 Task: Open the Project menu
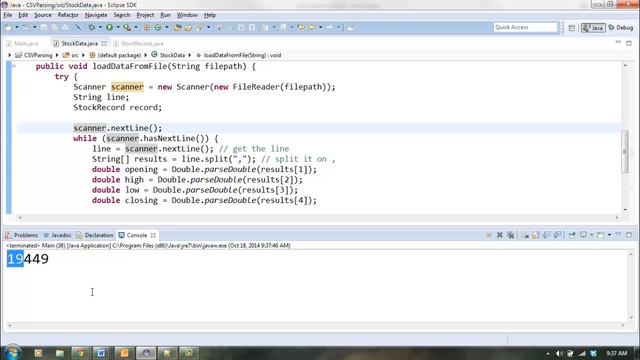(x=145, y=15)
